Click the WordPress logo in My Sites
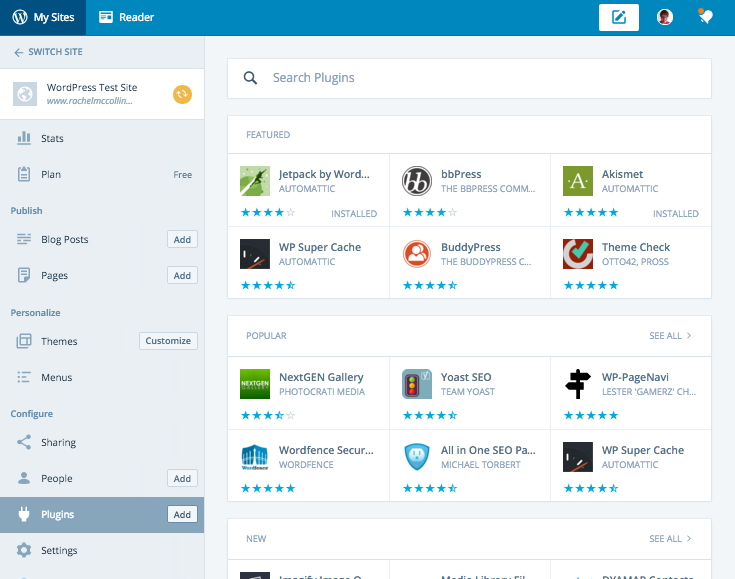 [x=20, y=17]
